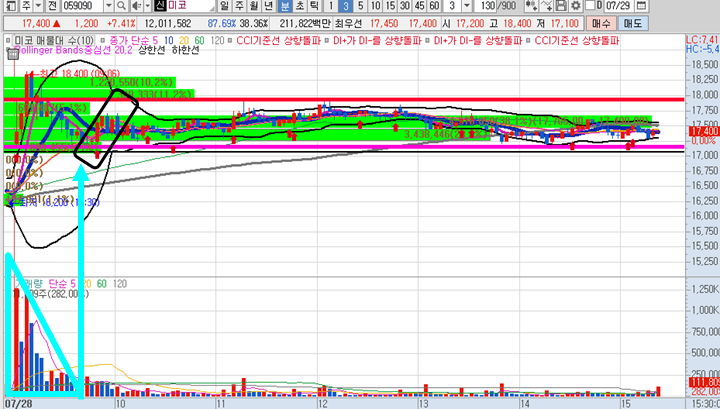Switch to second chart with 초 button
Screen dimensions: 720x409
[300, 6]
